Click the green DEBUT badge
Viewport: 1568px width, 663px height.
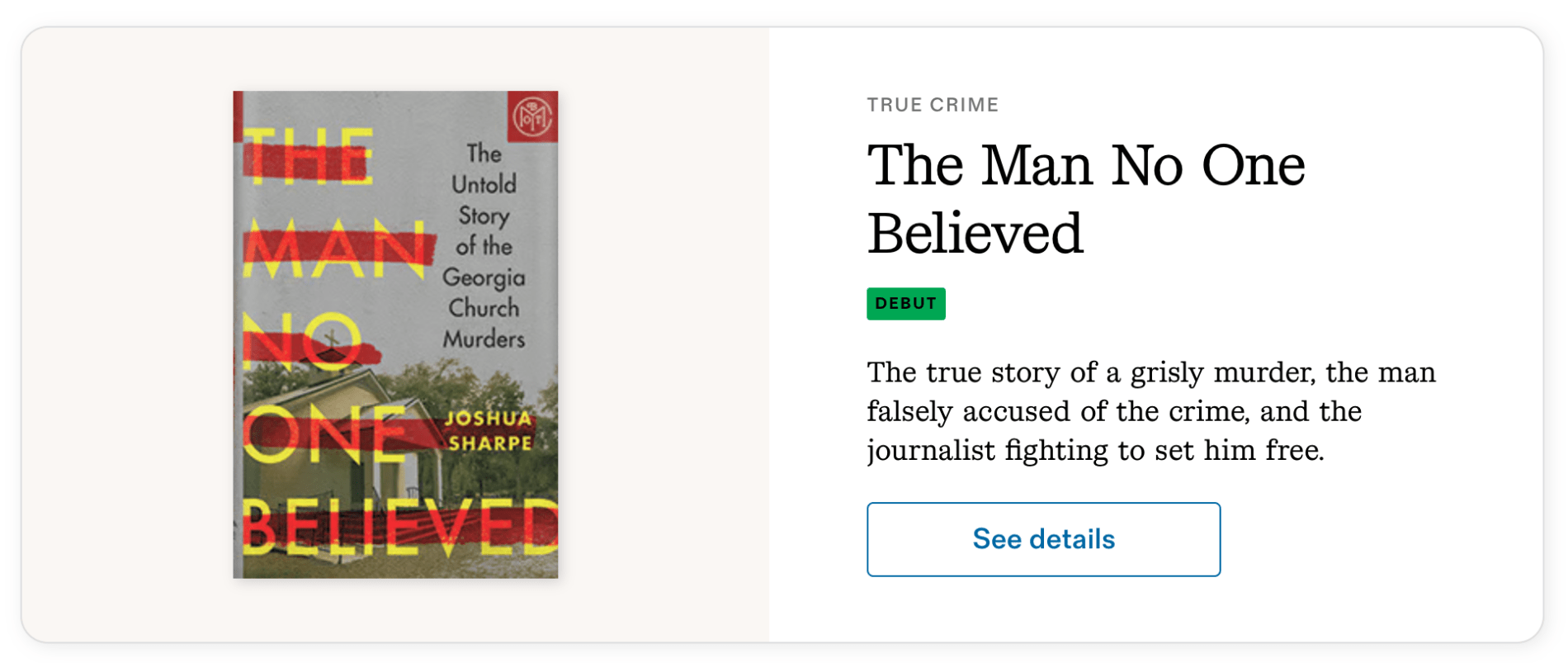pos(905,304)
